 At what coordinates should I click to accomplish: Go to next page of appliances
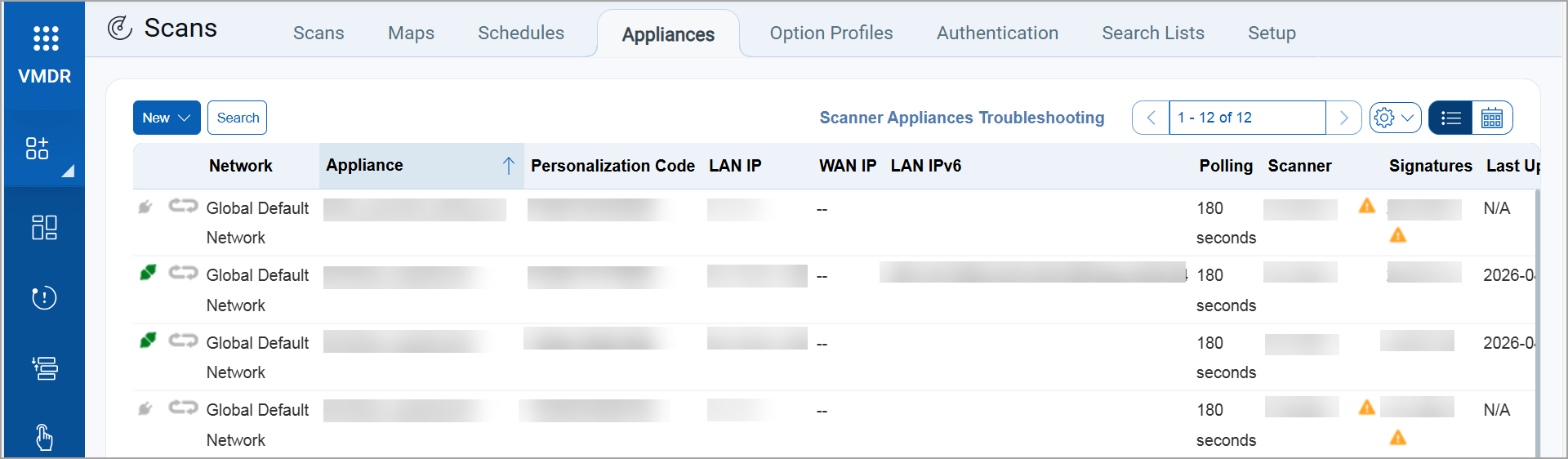point(1343,118)
